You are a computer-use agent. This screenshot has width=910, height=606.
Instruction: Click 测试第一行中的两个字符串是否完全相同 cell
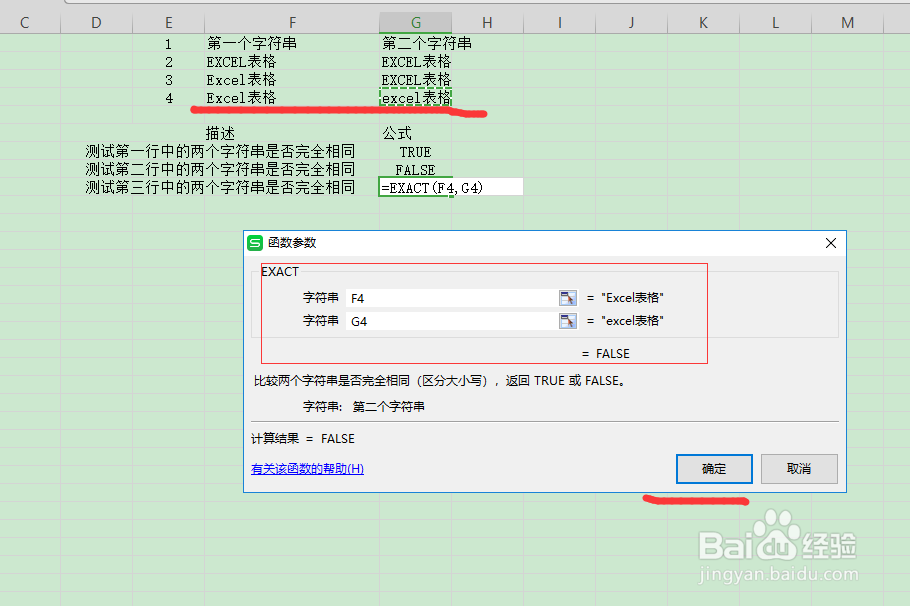[220, 152]
